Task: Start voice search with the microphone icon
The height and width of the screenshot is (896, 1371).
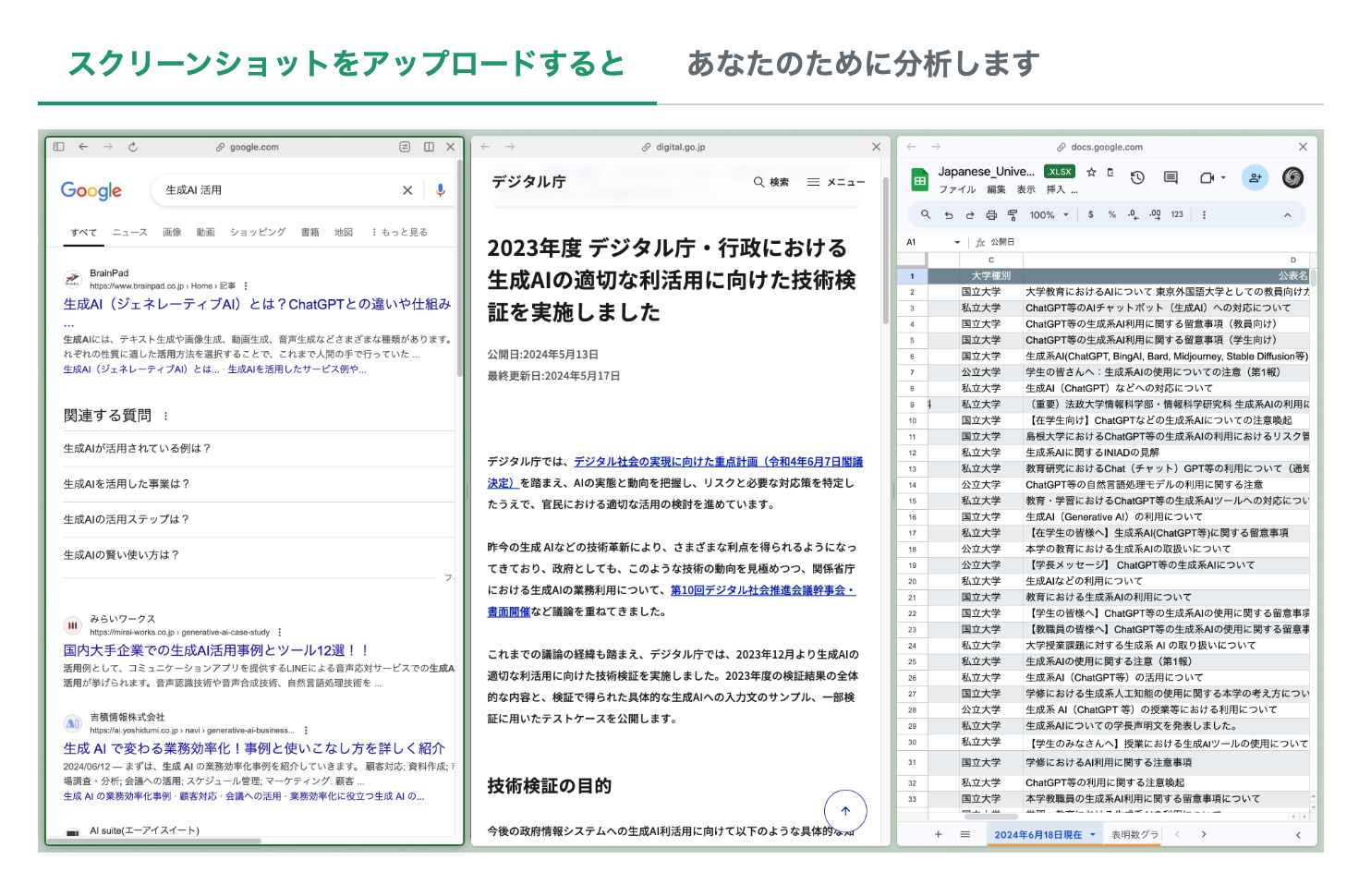Action: tap(441, 190)
